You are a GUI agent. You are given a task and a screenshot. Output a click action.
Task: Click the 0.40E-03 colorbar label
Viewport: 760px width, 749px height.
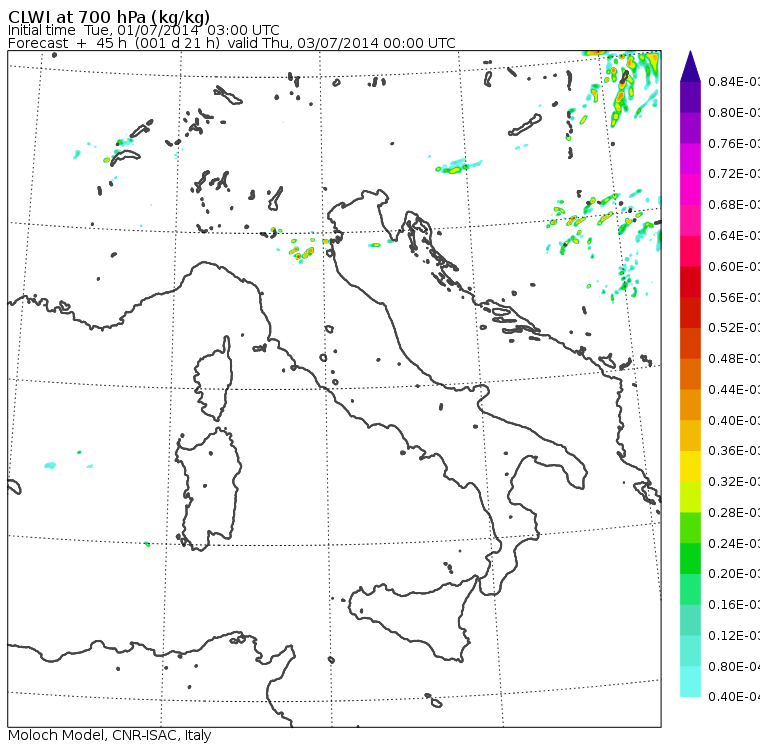(734, 420)
